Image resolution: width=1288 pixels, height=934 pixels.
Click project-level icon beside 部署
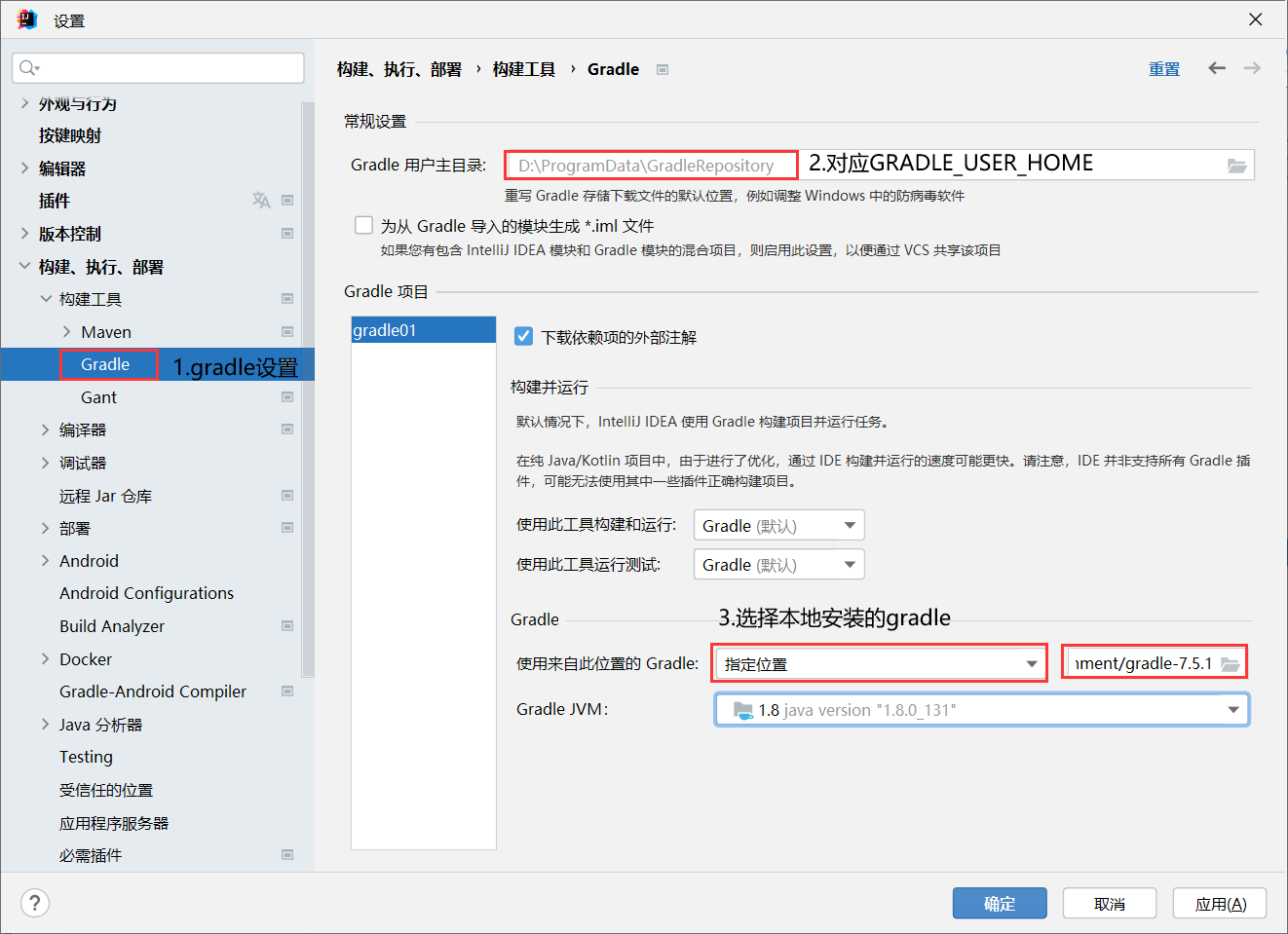[x=287, y=527]
